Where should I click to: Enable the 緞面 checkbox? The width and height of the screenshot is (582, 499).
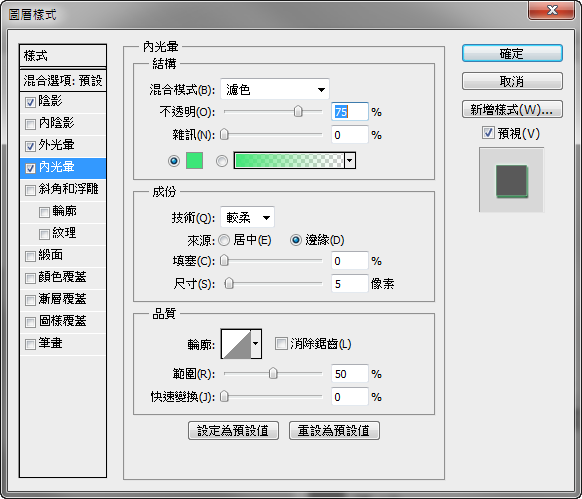click(30, 256)
